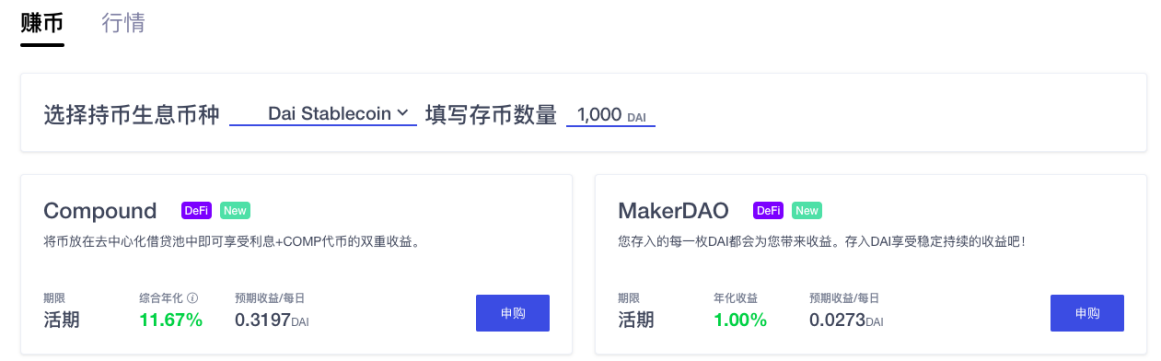The width and height of the screenshot is (1161, 361).
Task: Select the MakerDAO card title
Action: 673,211
